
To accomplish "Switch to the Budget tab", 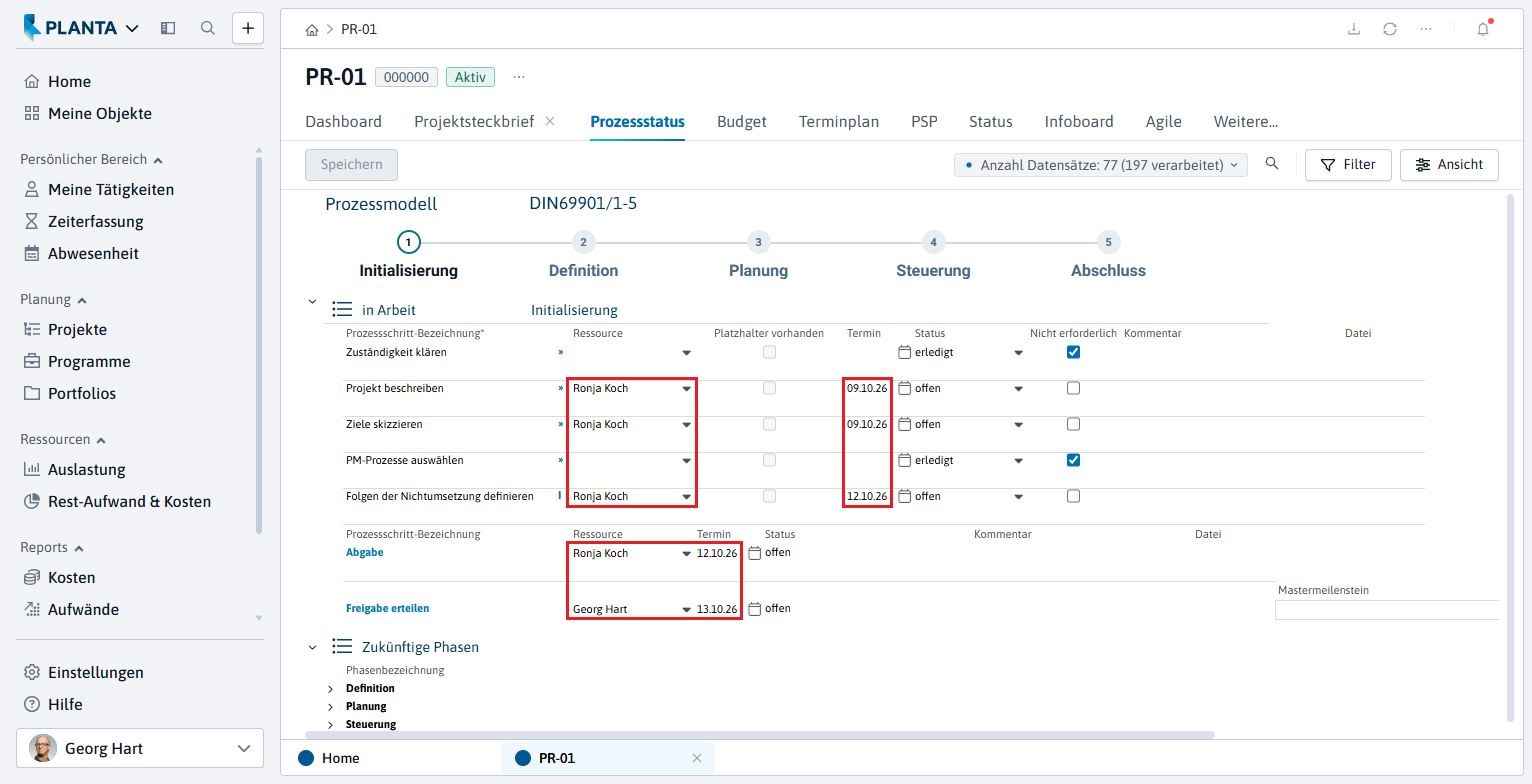I will 742,122.
